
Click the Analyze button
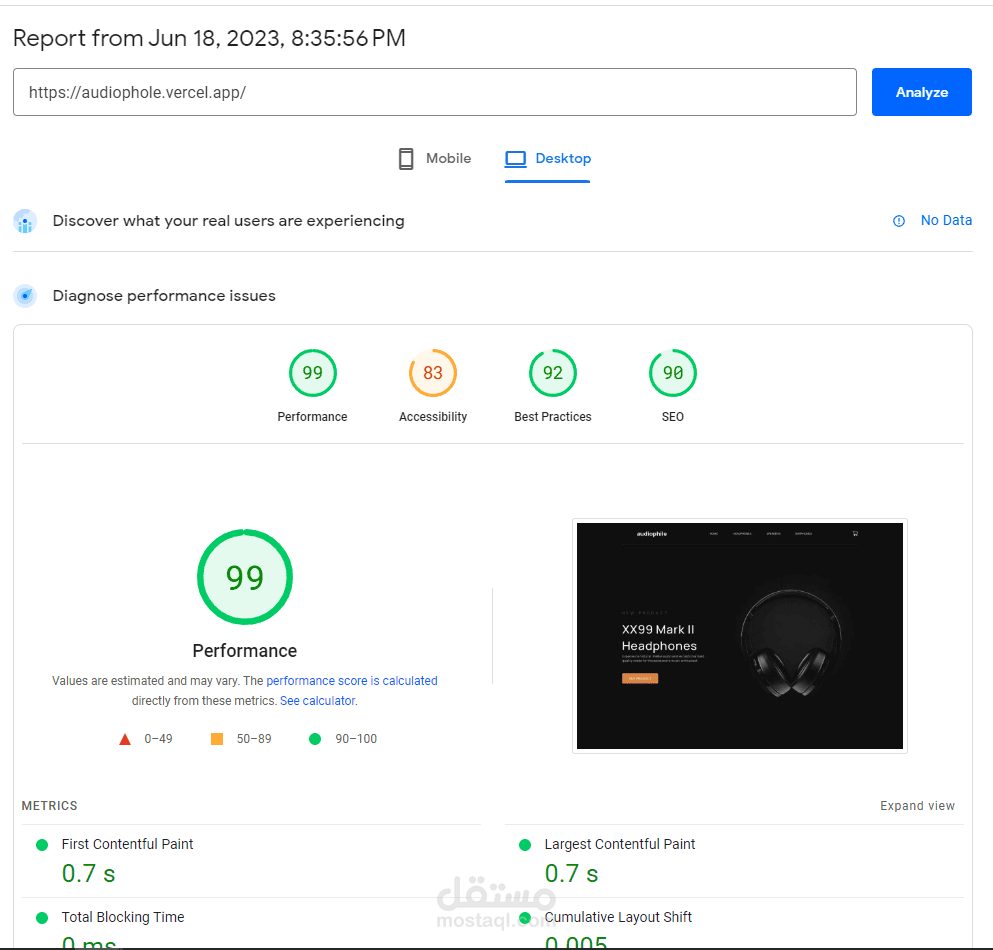click(x=921, y=92)
